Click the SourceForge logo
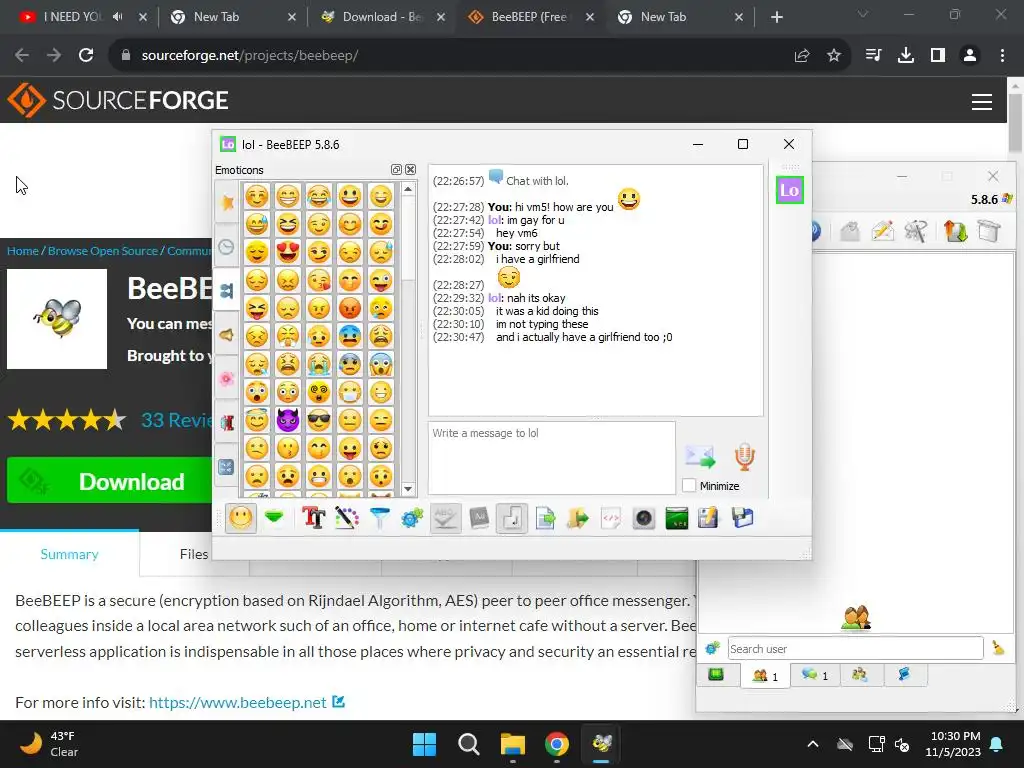1024x768 pixels. [x=118, y=100]
